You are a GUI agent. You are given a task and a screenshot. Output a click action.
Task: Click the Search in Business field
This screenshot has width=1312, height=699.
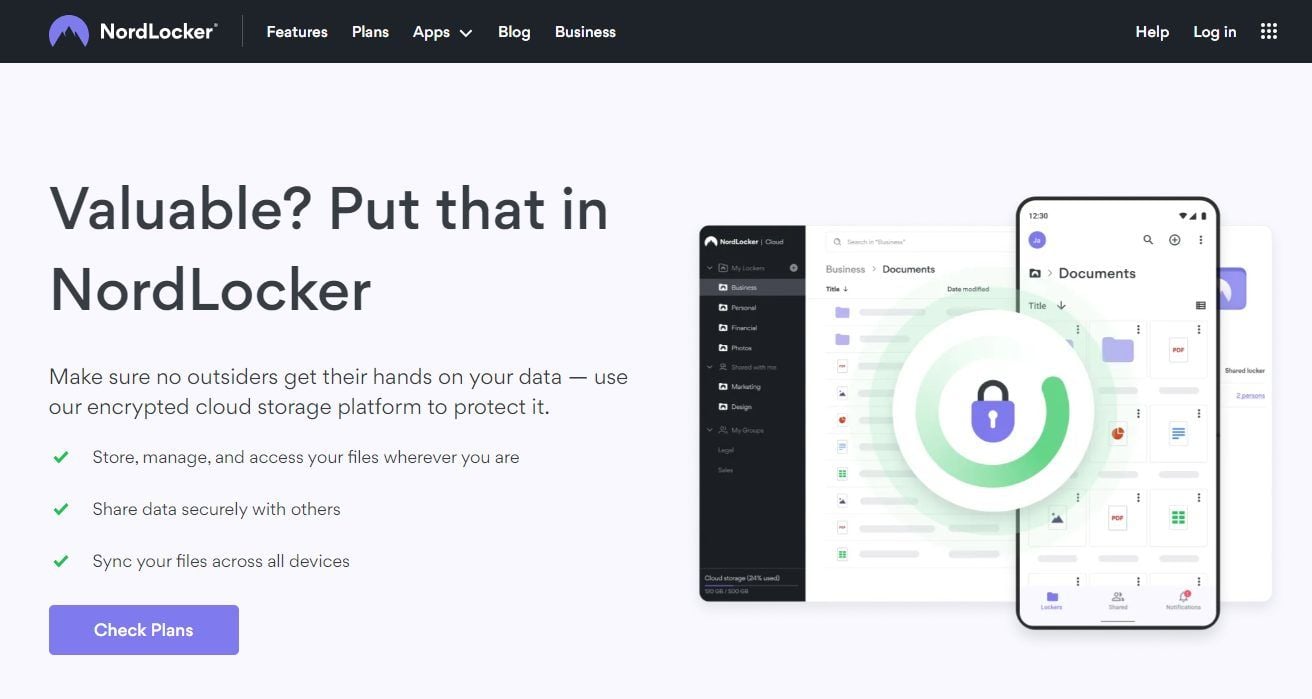920,242
